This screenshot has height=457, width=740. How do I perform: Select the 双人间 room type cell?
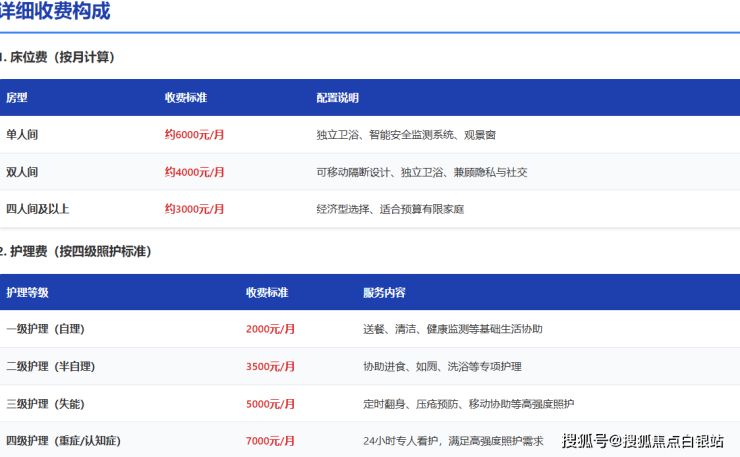coord(22,172)
